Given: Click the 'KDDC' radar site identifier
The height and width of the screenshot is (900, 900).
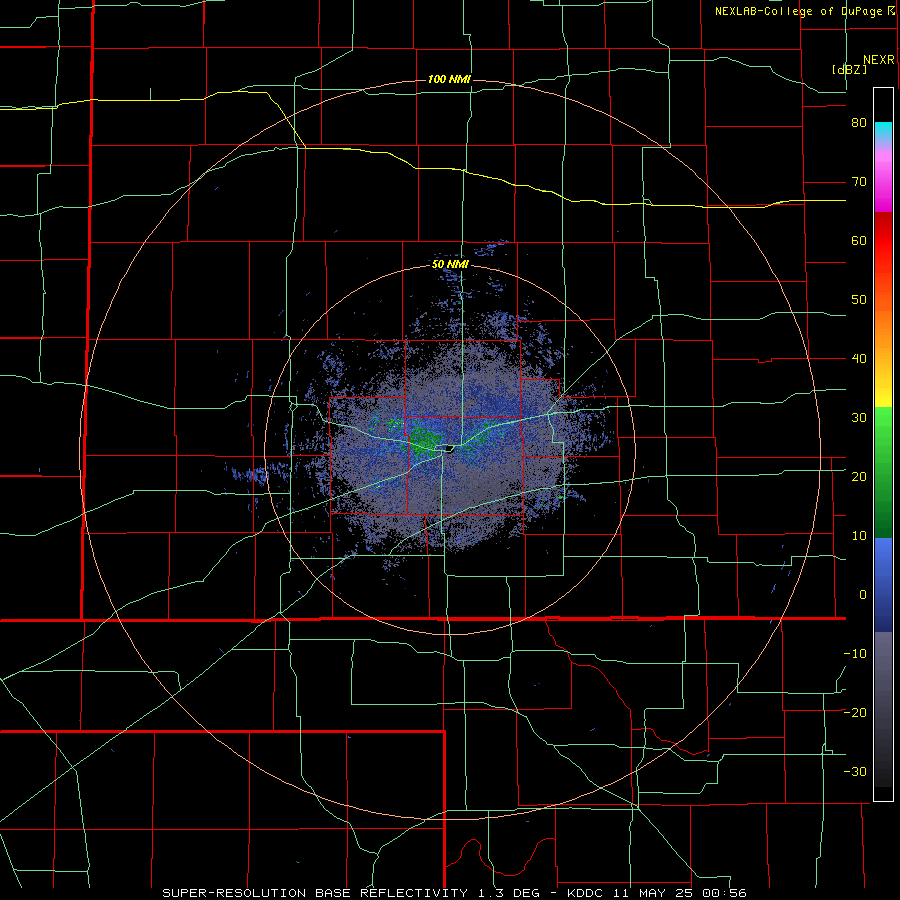Looking at the screenshot, I should click(585, 893).
